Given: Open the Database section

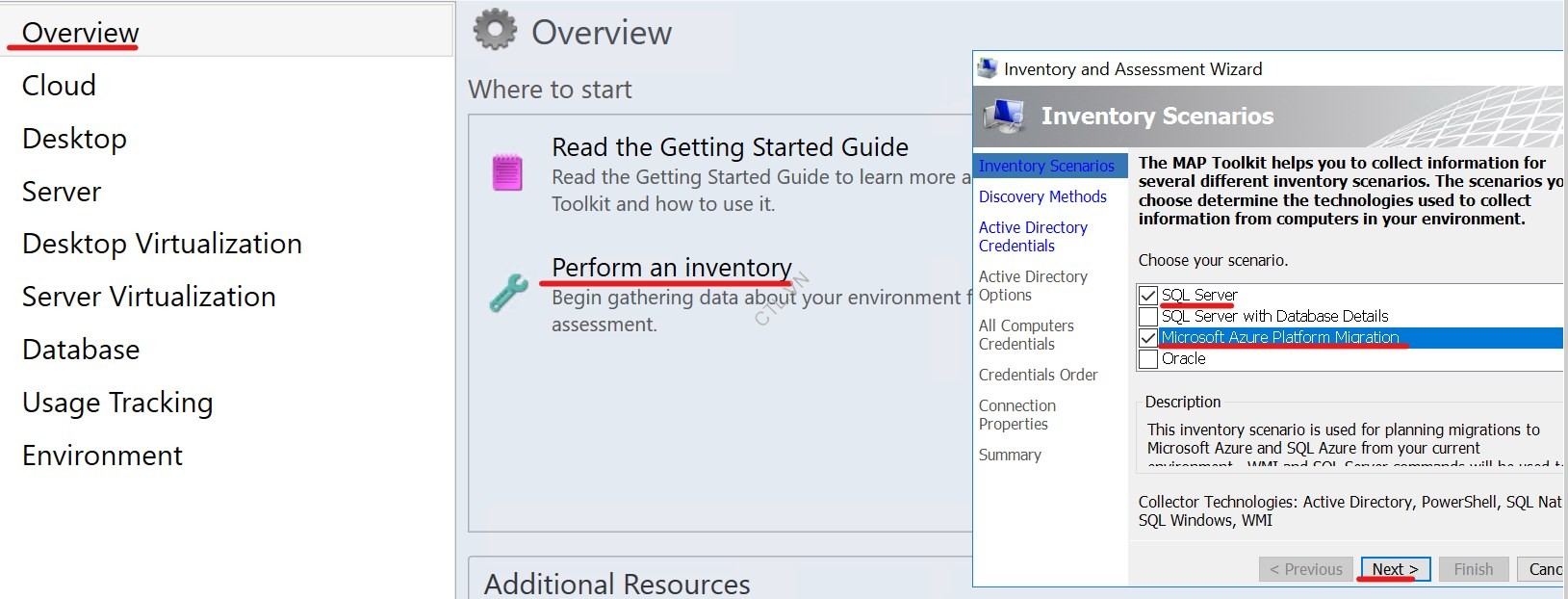Looking at the screenshot, I should [81, 349].
